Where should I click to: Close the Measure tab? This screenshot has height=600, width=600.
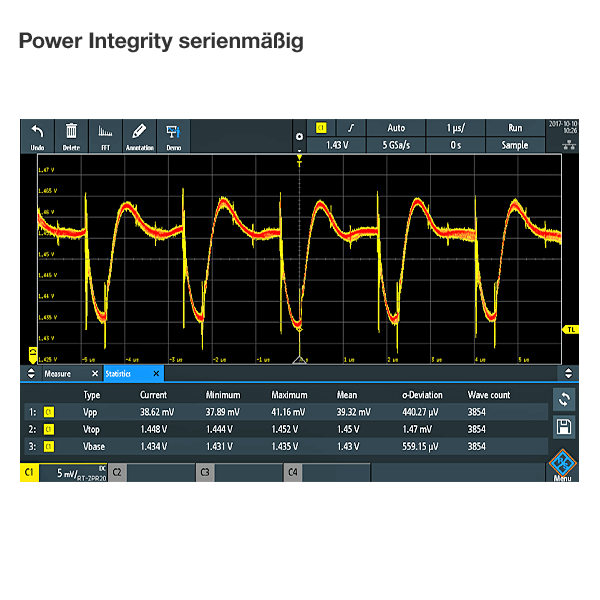click(95, 373)
